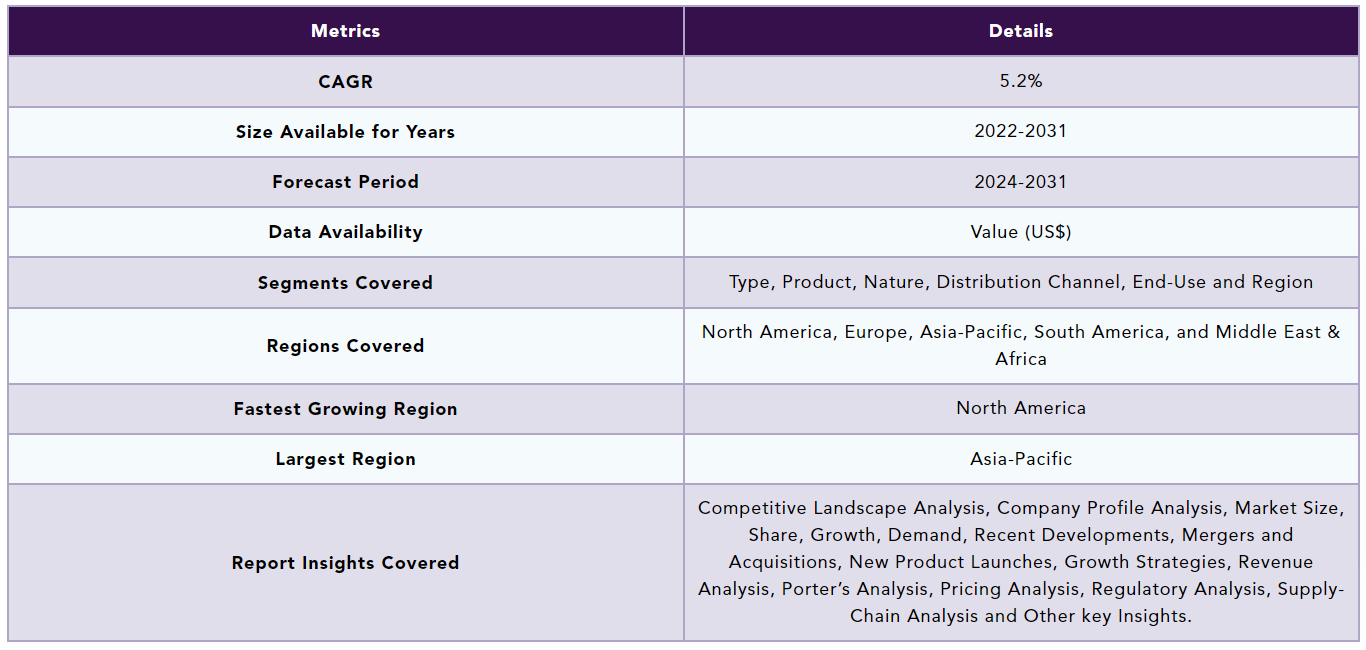
Task: Select the Report Insights Covered label
Action: click(x=345, y=563)
